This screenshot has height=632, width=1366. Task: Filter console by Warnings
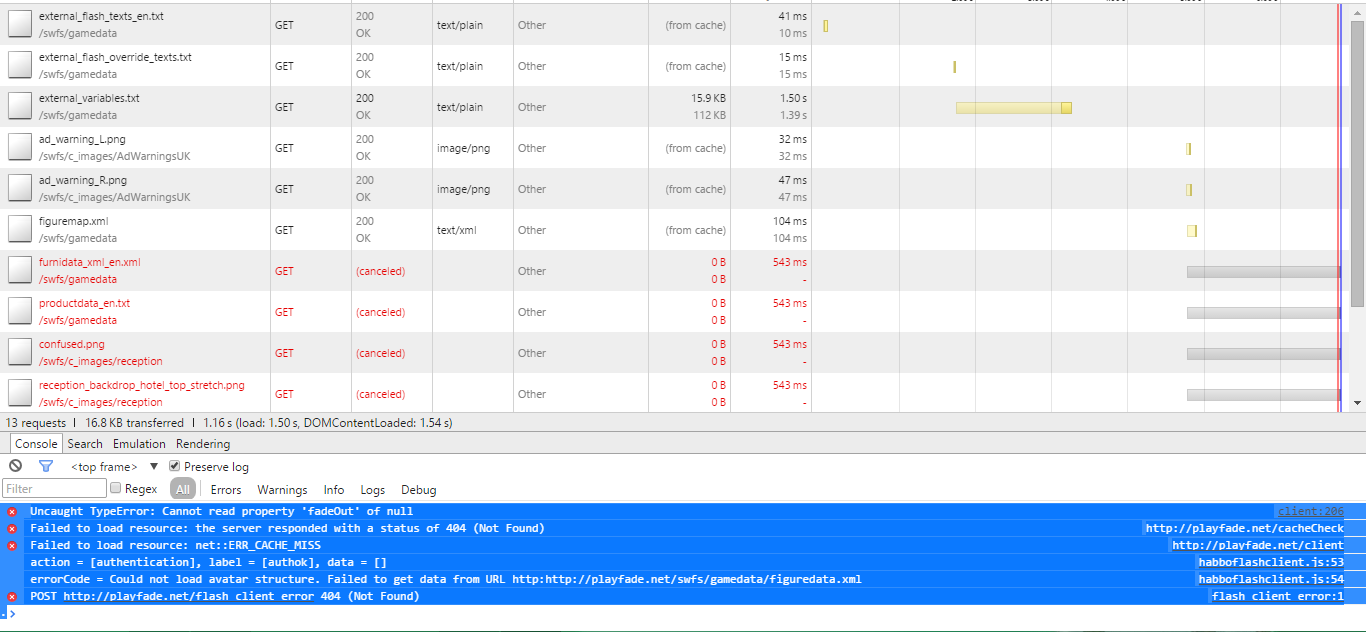point(282,490)
